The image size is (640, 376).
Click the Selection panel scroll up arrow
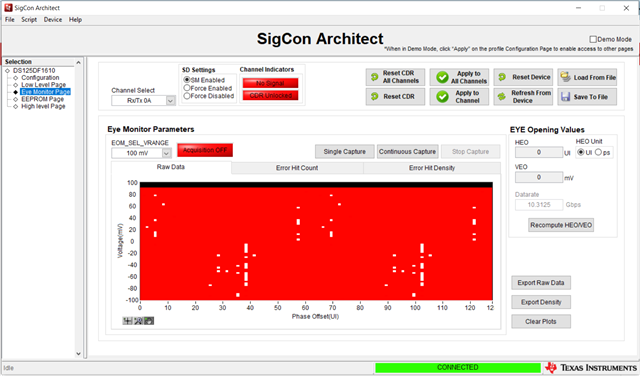[78, 62]
